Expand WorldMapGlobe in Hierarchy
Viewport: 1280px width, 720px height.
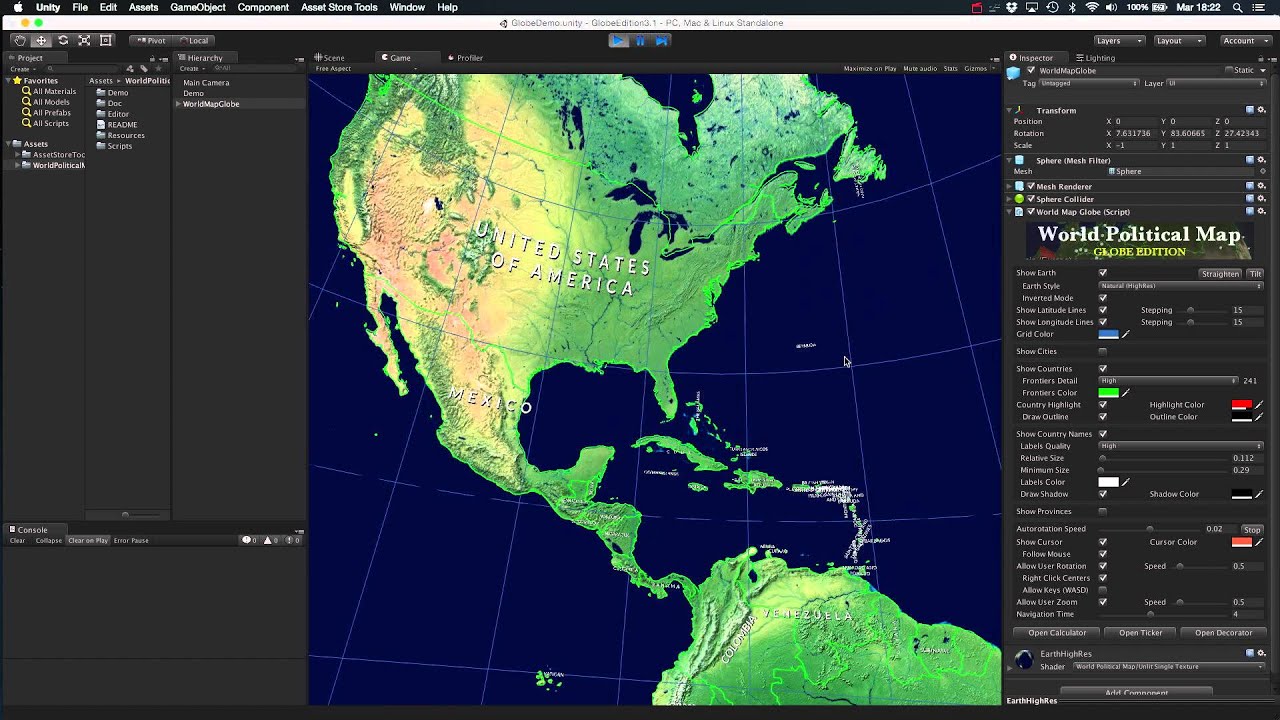click(x=178, y=104)
